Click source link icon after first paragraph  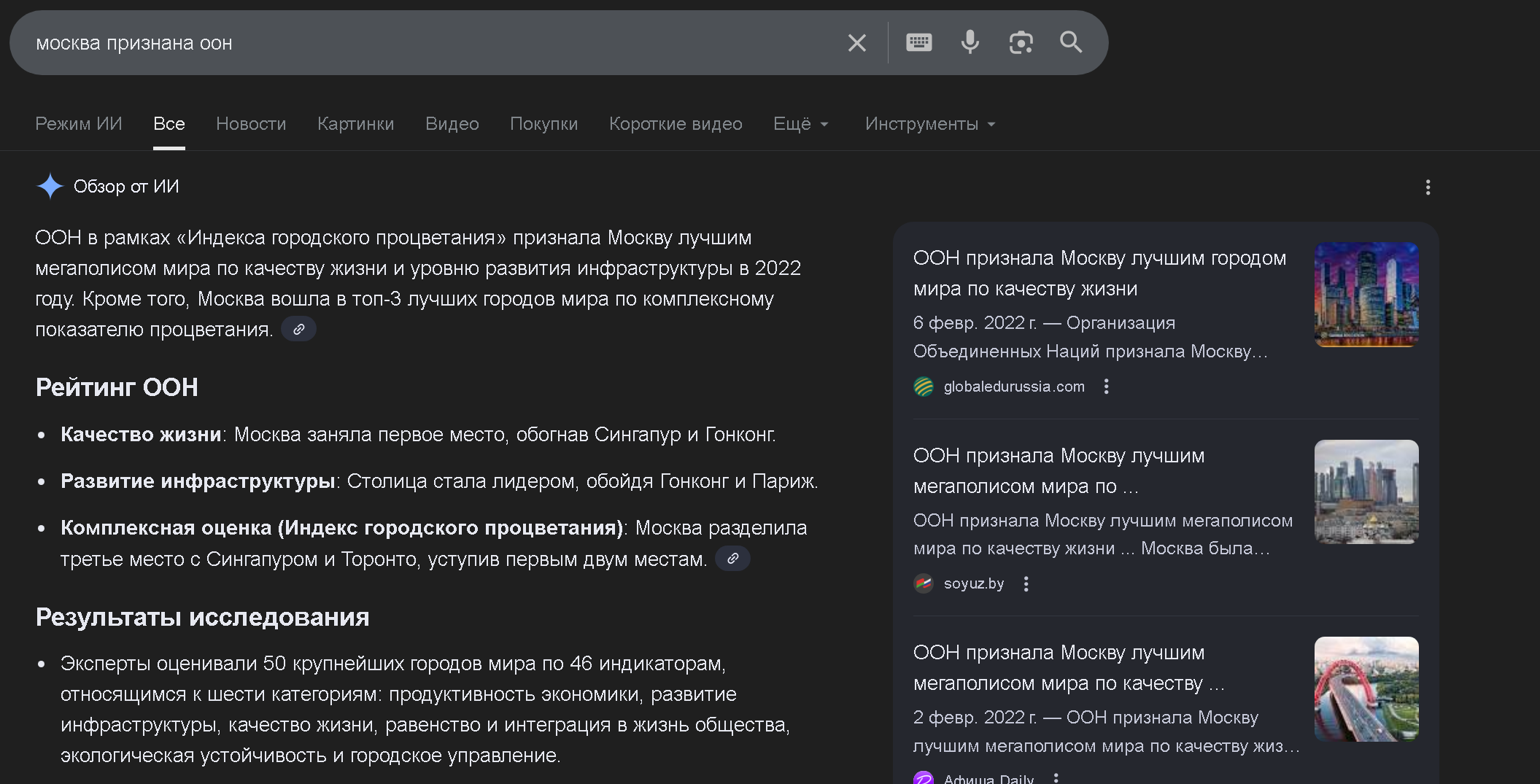click(298, 330)
